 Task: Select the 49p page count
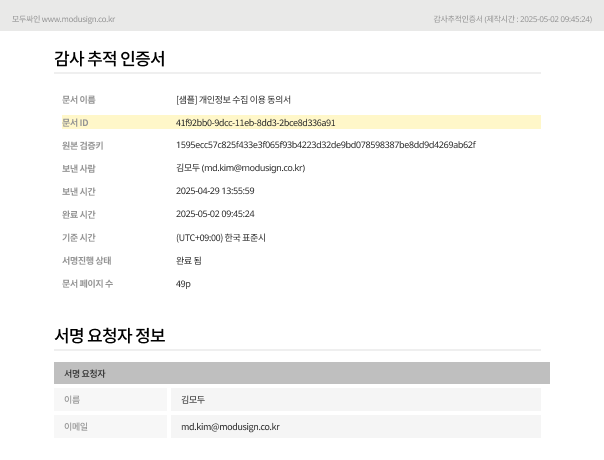183,284
